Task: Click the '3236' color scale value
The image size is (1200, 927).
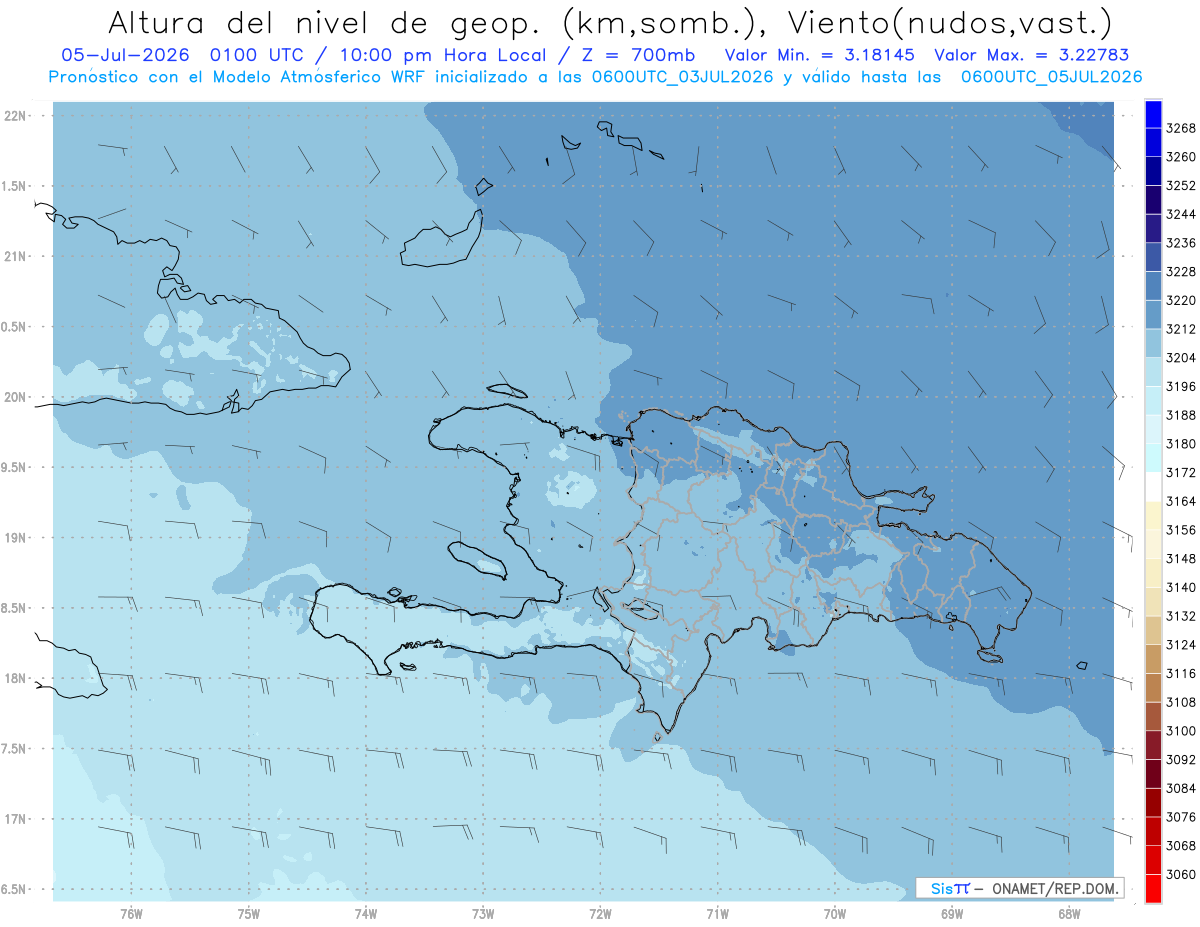Action: pos(1181,243)
